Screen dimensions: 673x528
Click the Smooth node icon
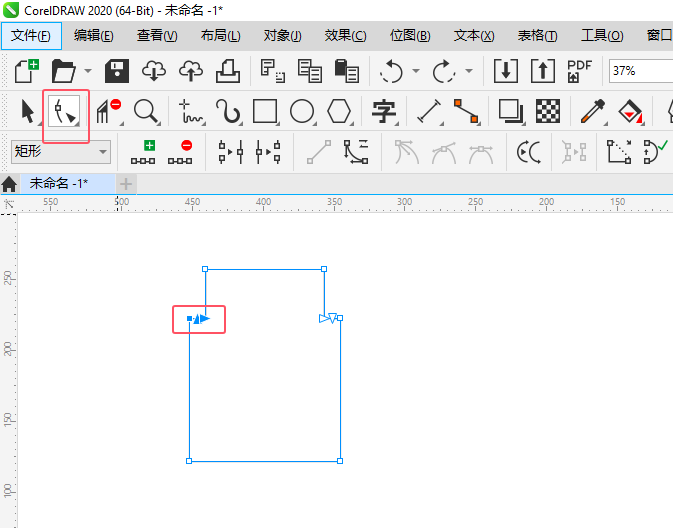click(x=444, y=152)
